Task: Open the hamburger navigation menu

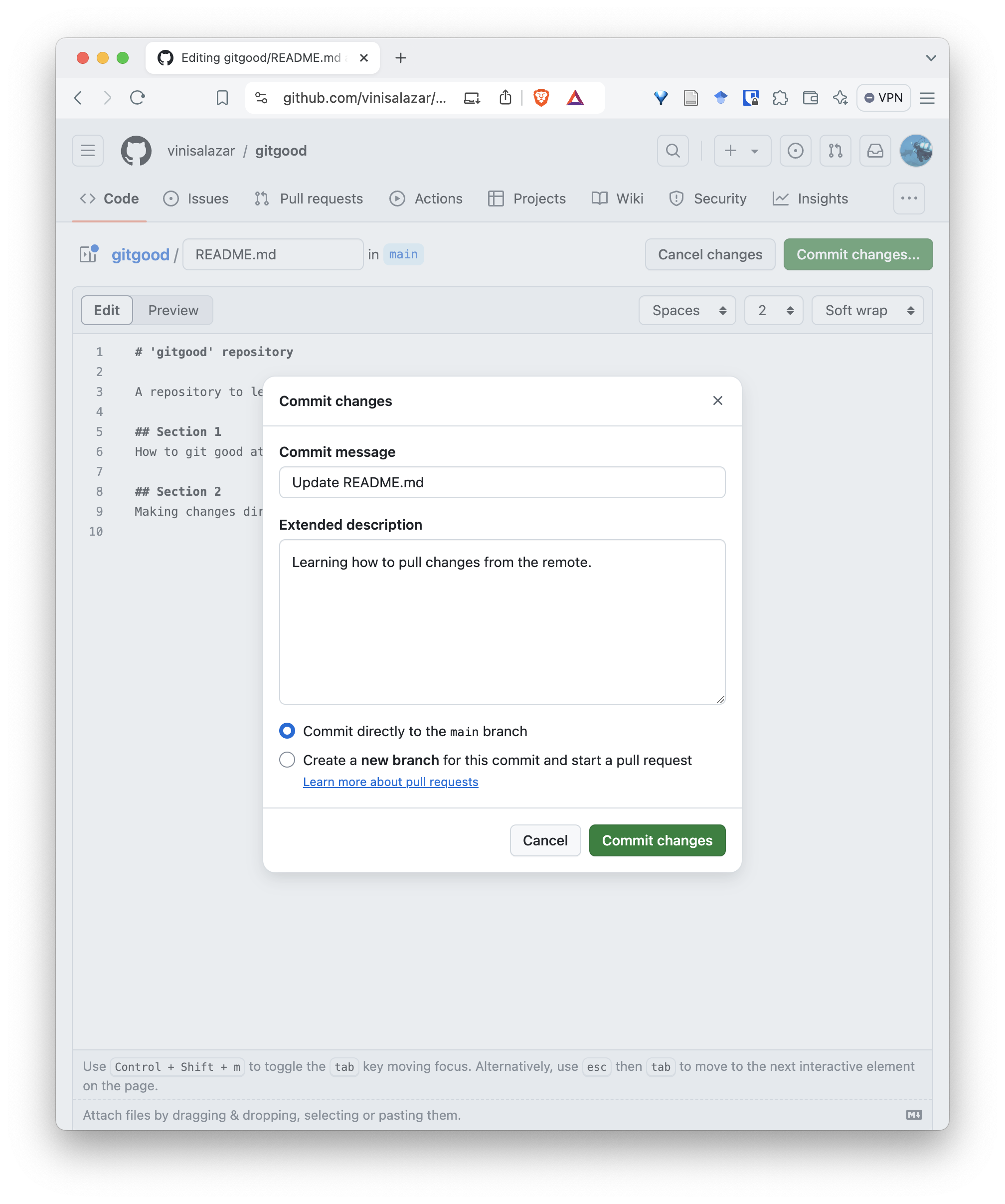Action: (88, 151)
